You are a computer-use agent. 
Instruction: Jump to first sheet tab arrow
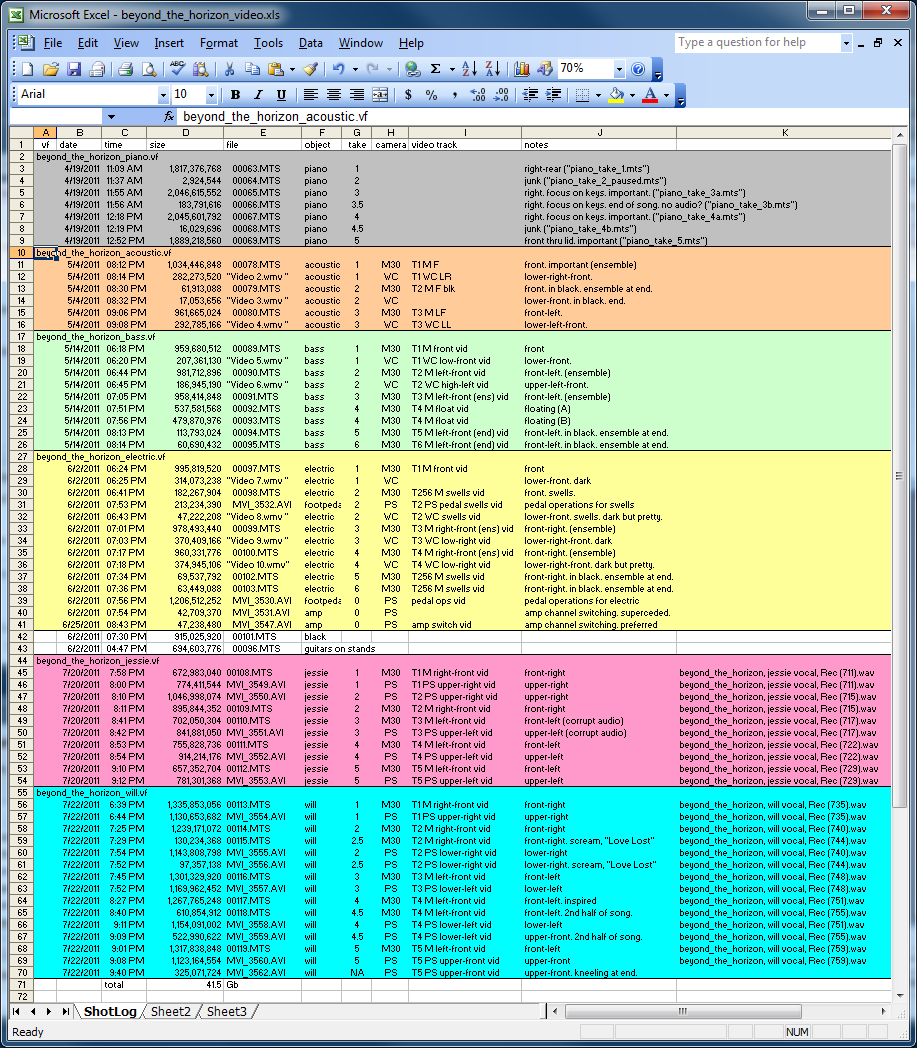(x=16, y=1011)
